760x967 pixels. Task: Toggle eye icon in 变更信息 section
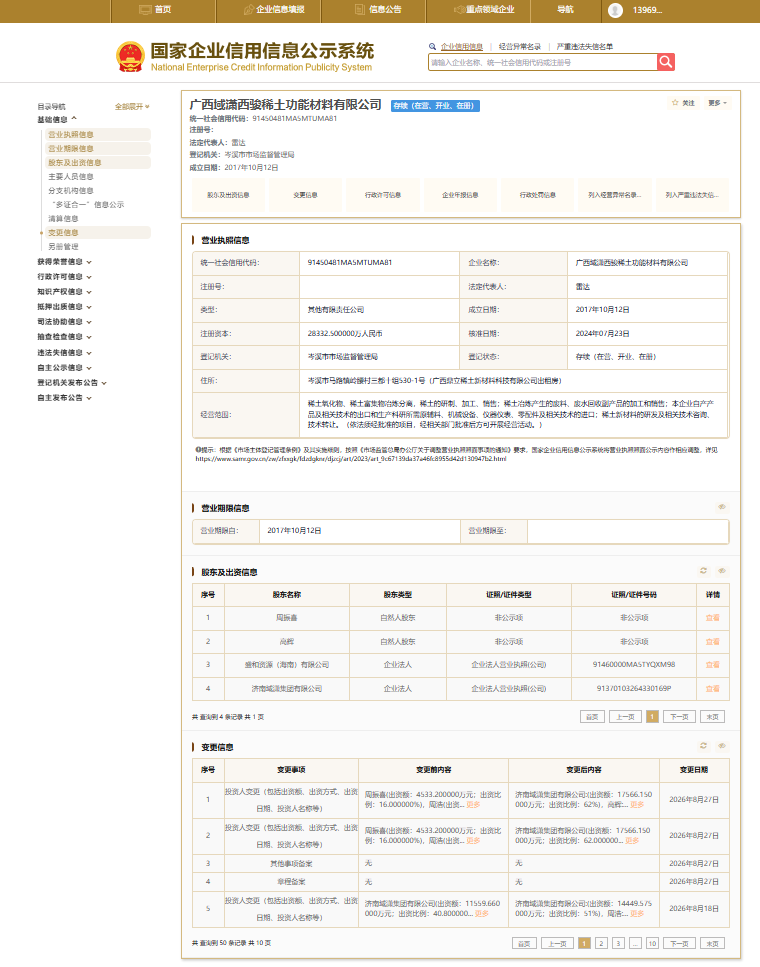tap(721, 746)
